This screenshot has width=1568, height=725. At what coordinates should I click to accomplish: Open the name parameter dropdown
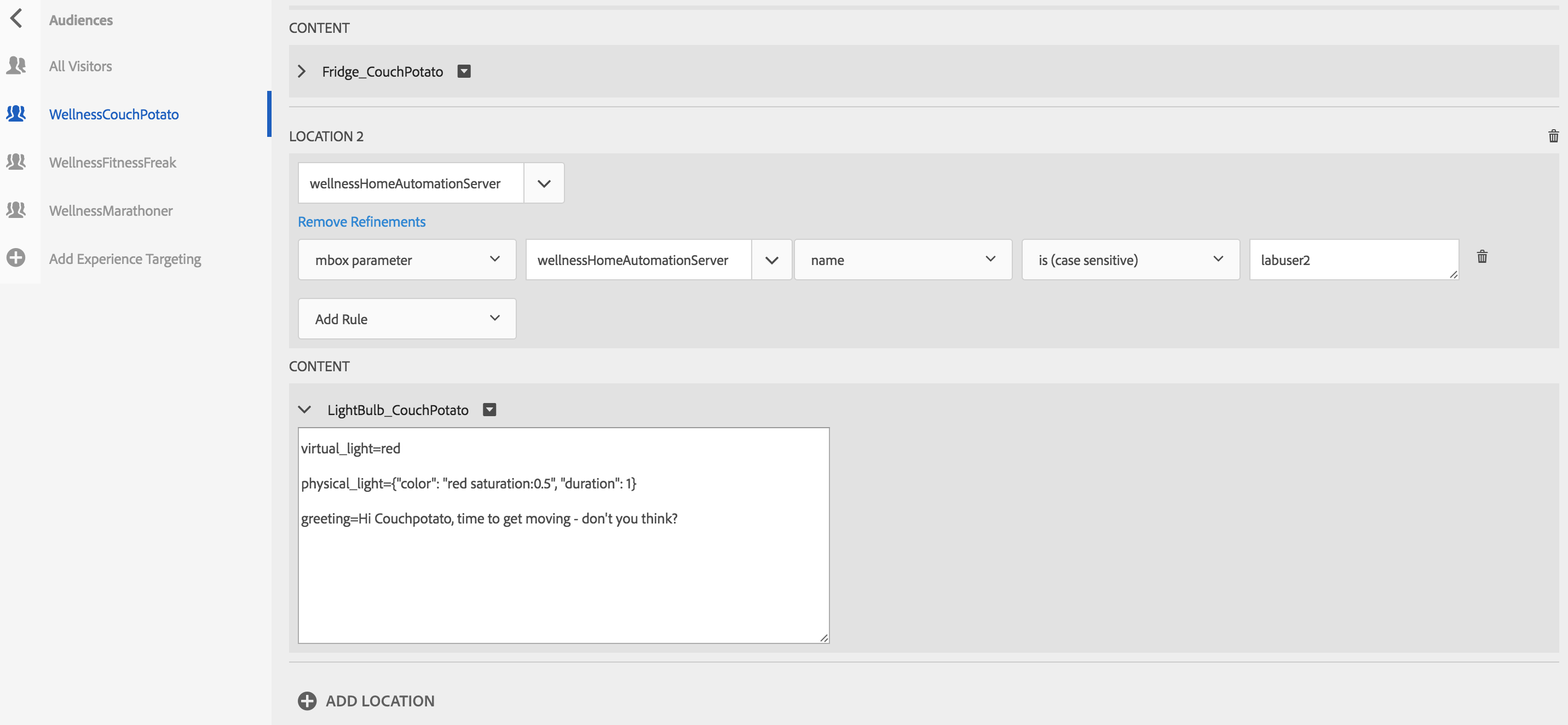(x=902, y=260)
